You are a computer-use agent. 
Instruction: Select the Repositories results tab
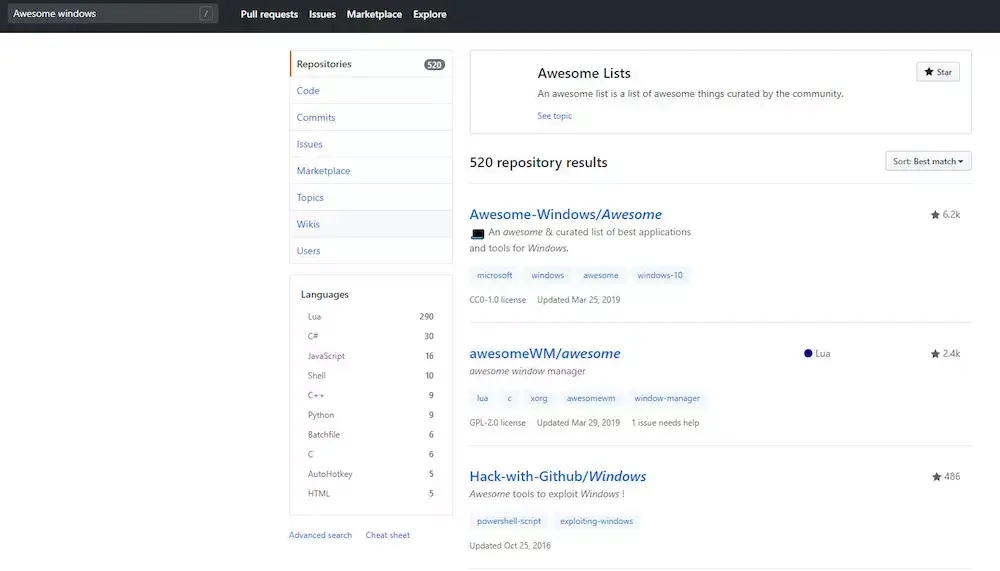point(371,64)
